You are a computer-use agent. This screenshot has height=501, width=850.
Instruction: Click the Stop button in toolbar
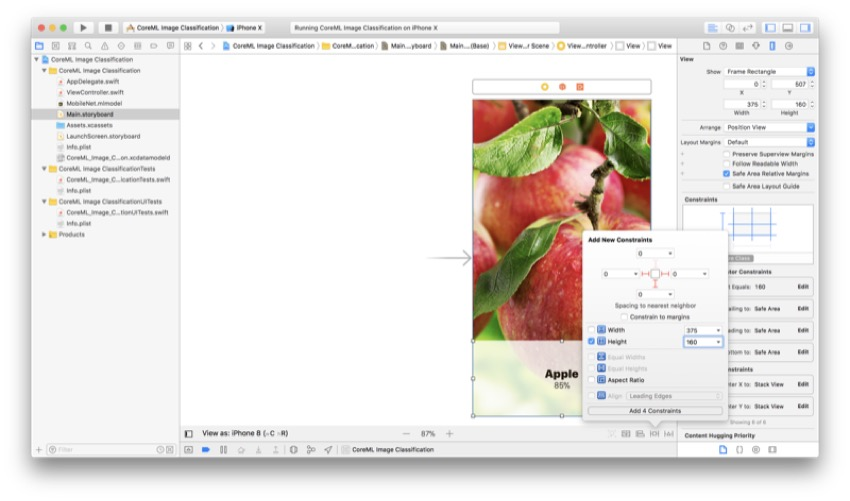(108, 27)
